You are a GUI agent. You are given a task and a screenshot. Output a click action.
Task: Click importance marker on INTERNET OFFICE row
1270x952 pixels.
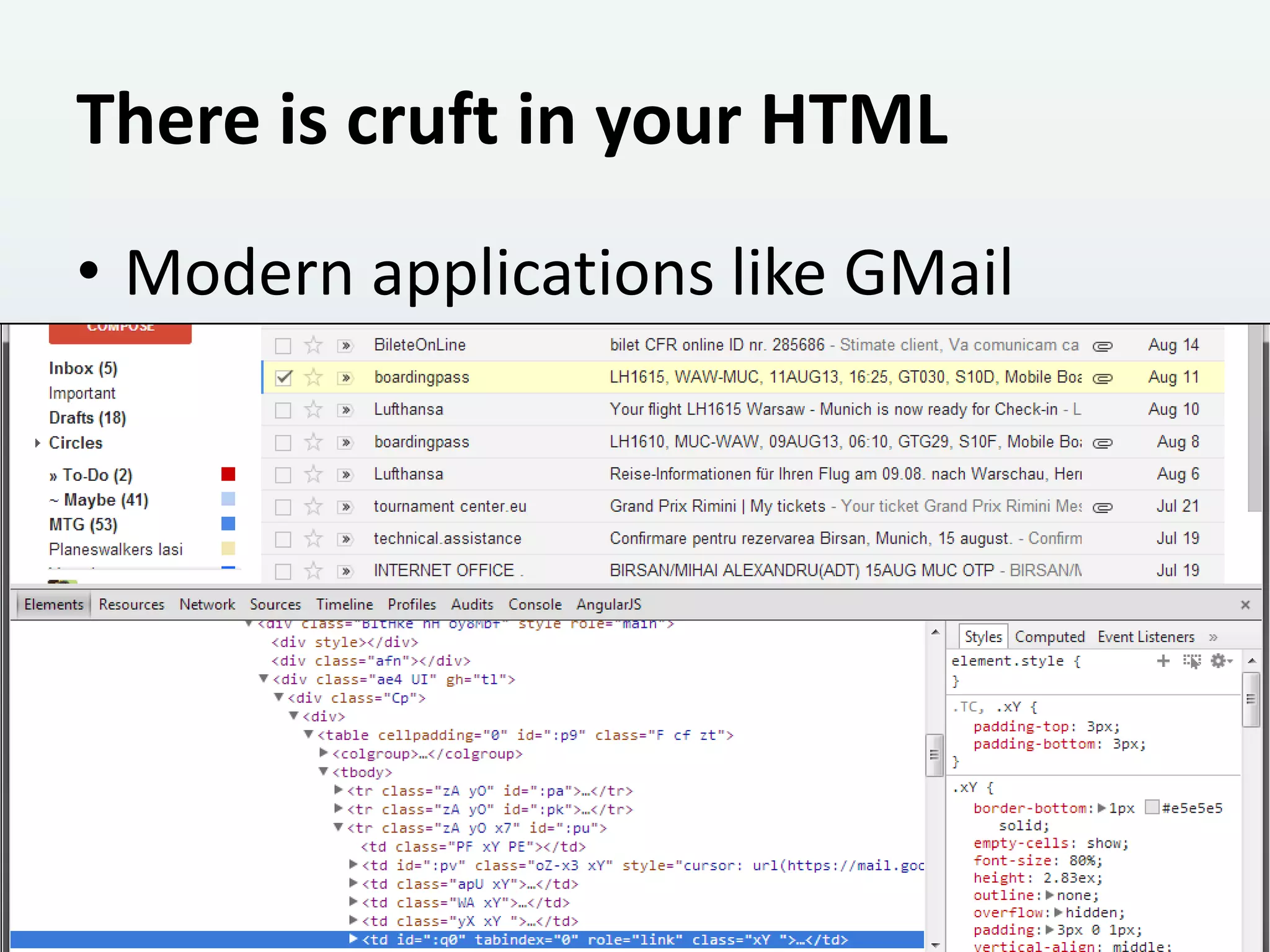[345, 571]
